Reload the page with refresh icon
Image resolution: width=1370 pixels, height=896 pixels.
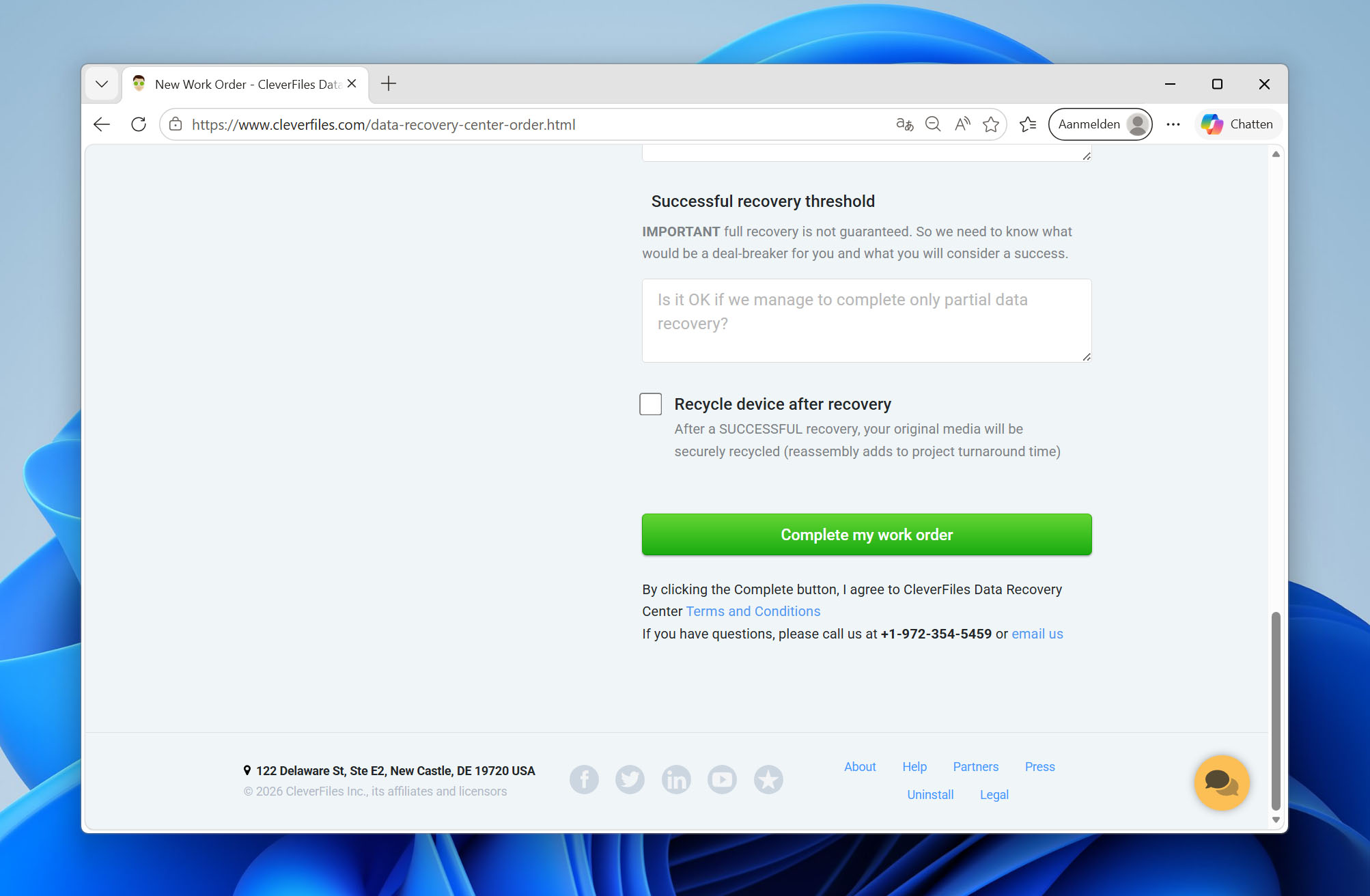139,124
